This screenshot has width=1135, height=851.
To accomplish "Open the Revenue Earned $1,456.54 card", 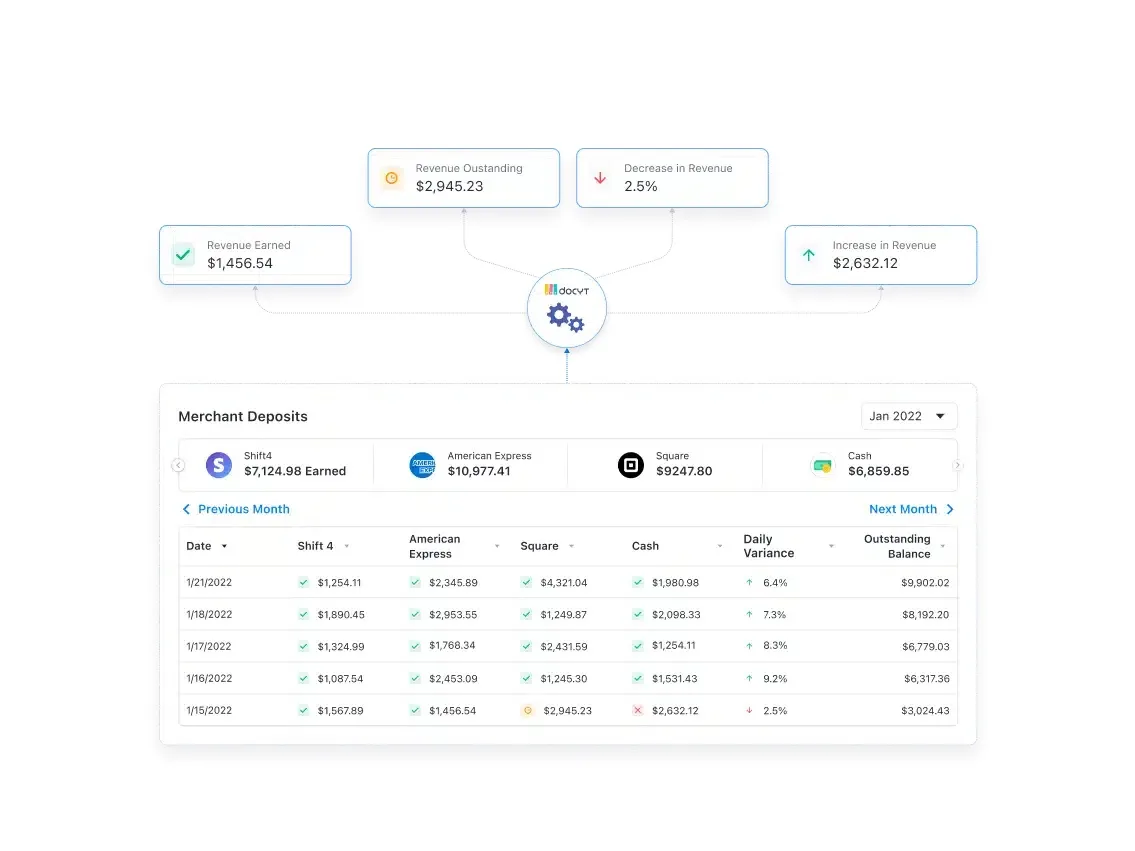I will (x=256, y=255).
